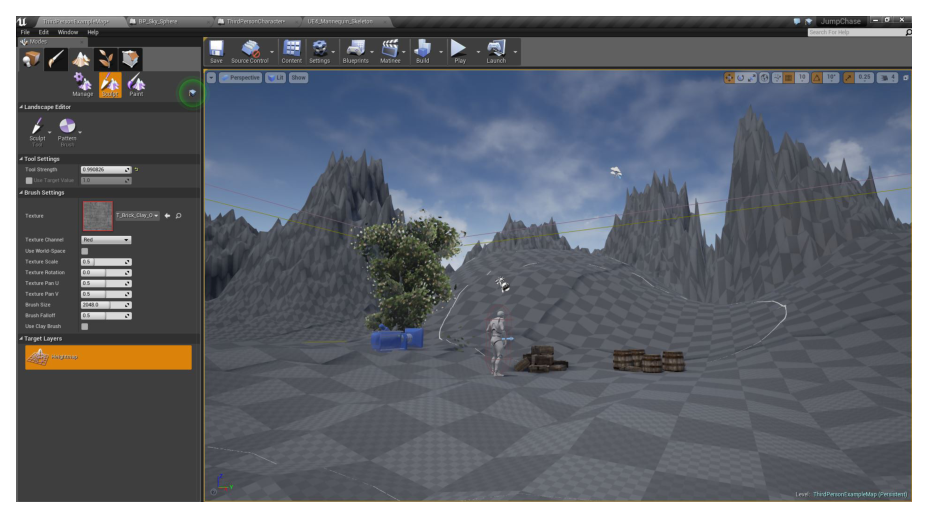The width and height of the screenshot is (929, 519).
Task: Click the Pattern Brush icon
Action: [67, 130]
